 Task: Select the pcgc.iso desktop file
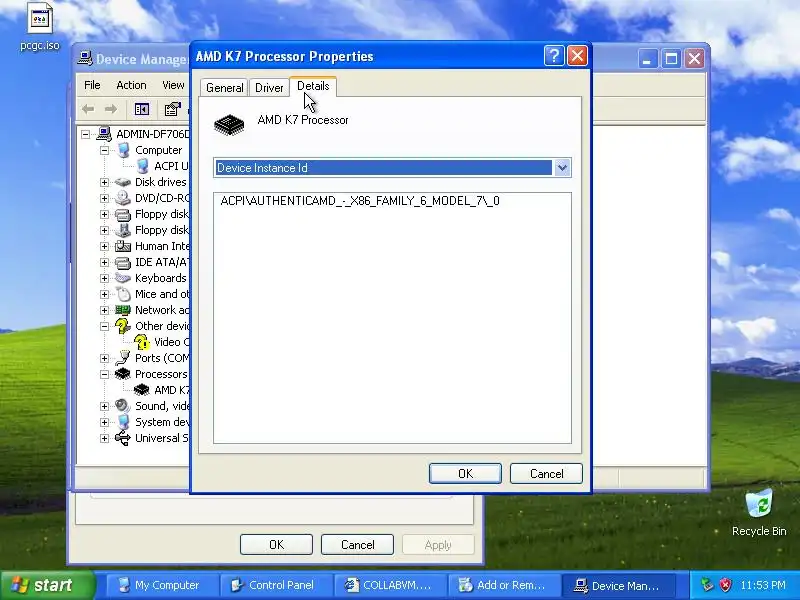tap(40, 27)
